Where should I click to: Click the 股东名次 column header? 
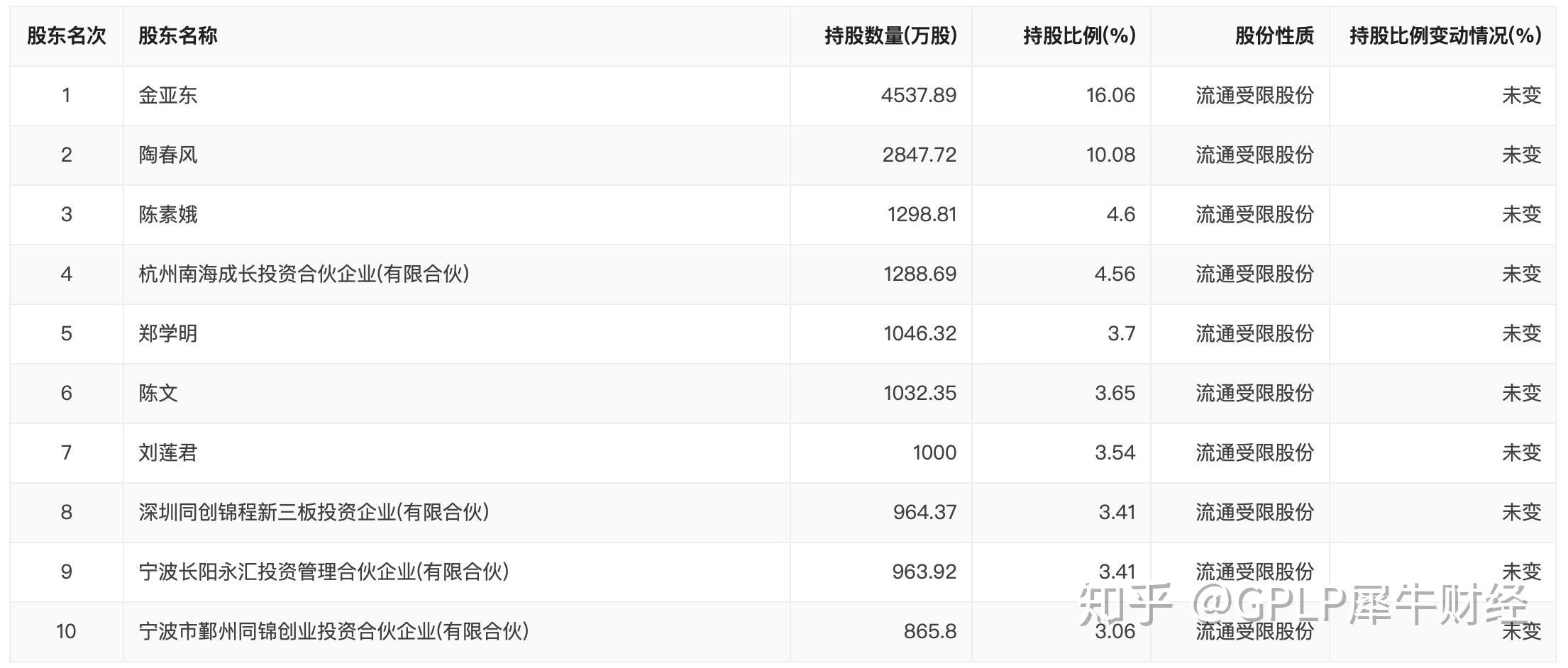click(67, 35)
